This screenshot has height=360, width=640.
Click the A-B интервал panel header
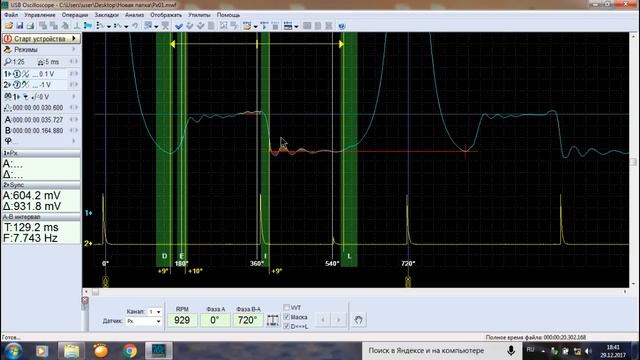pos(41,217)
